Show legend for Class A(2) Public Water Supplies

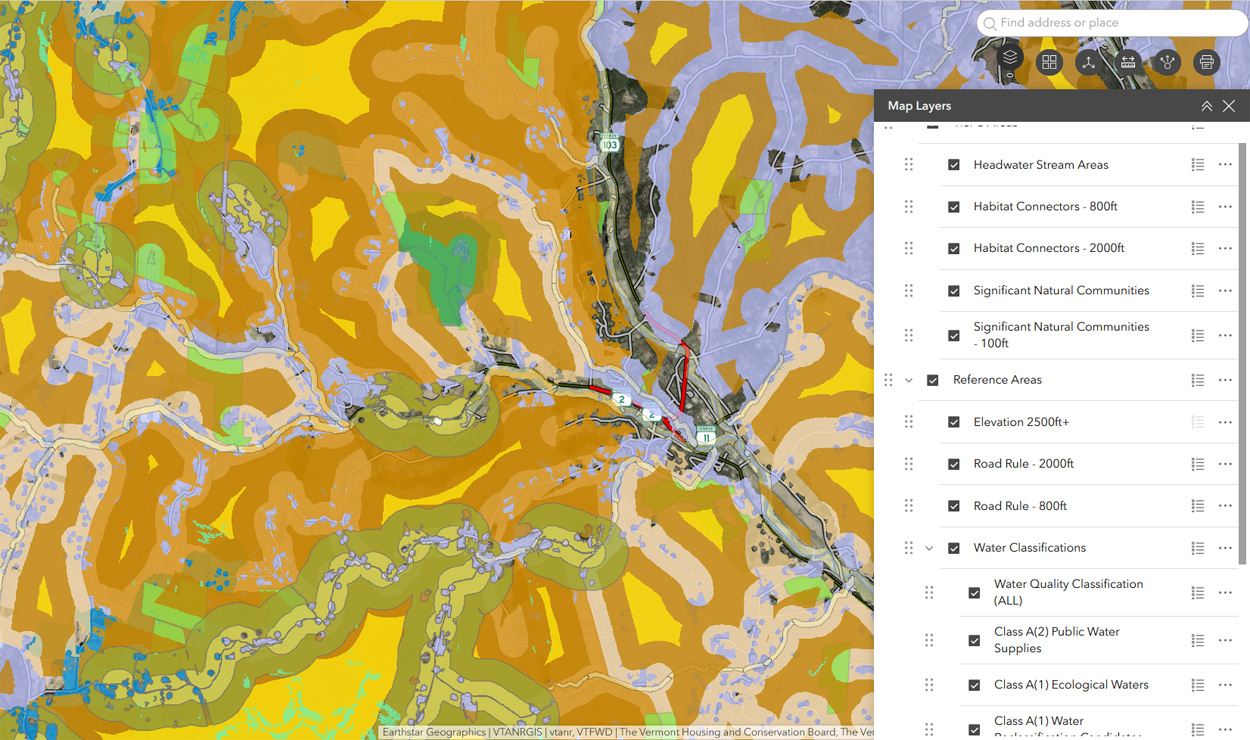[x=1197, y=640]
